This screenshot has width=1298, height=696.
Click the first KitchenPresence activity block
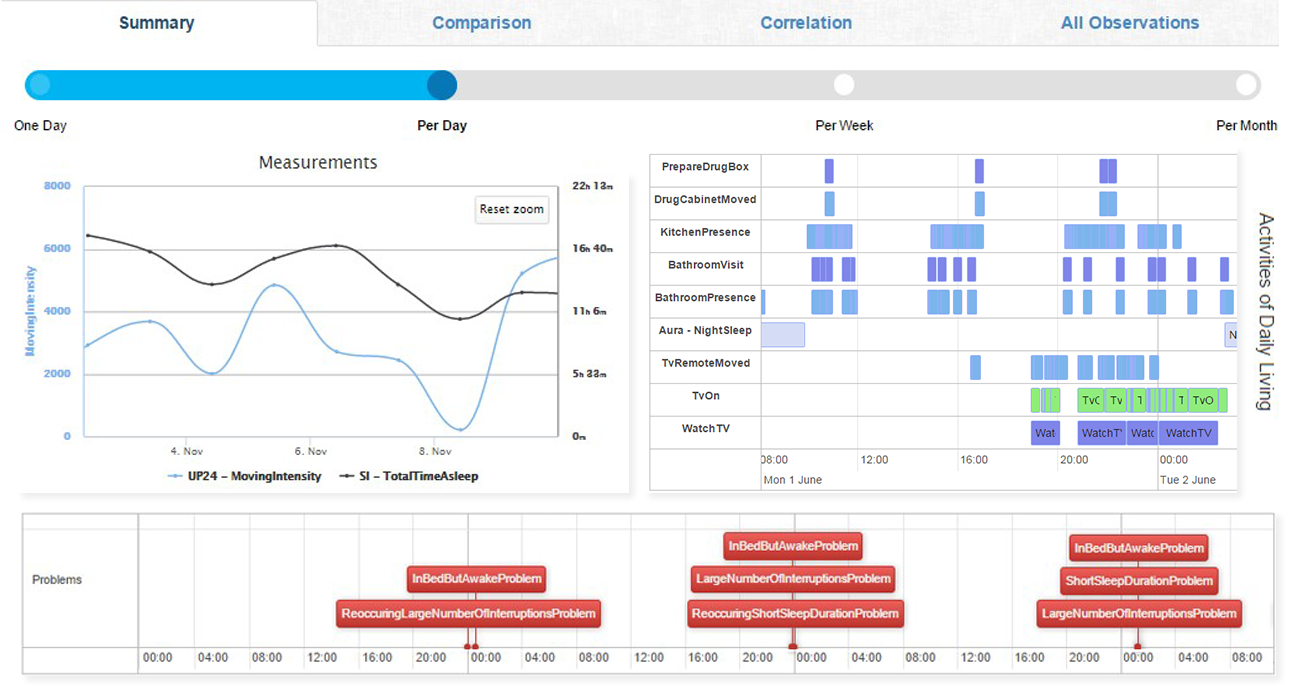[x=829, y=237]
